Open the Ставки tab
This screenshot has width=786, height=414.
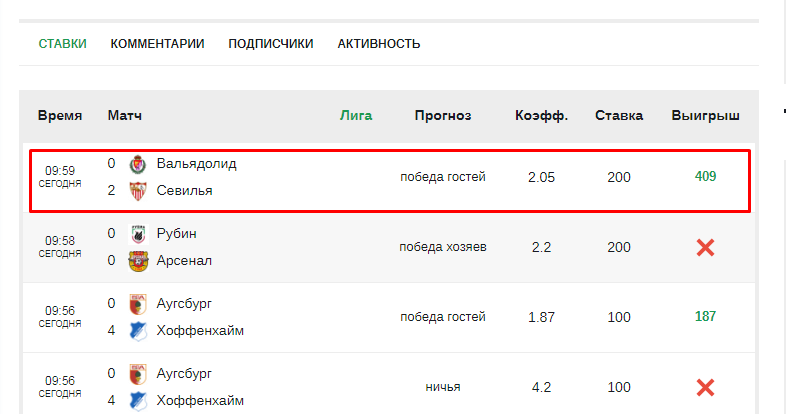(63, 44)
